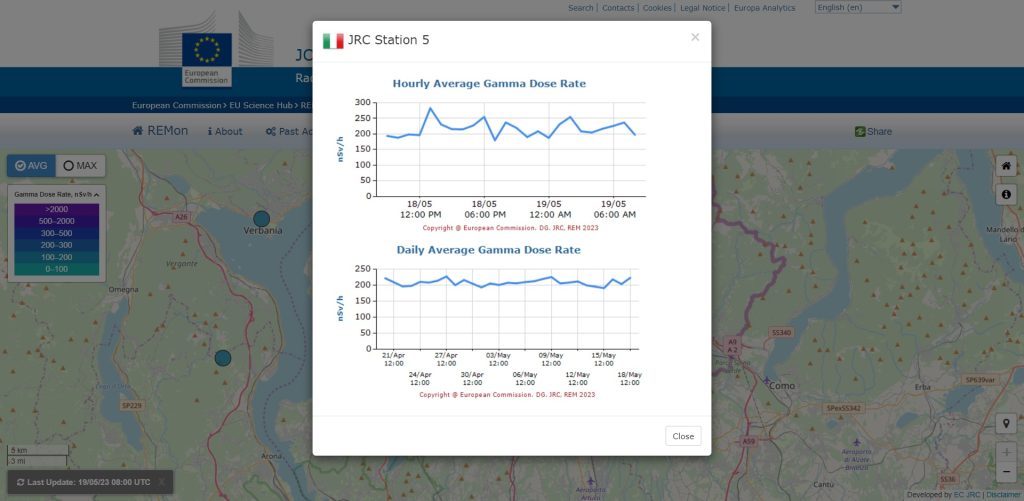Click European Commission breadcrumb link

(176, 105)
